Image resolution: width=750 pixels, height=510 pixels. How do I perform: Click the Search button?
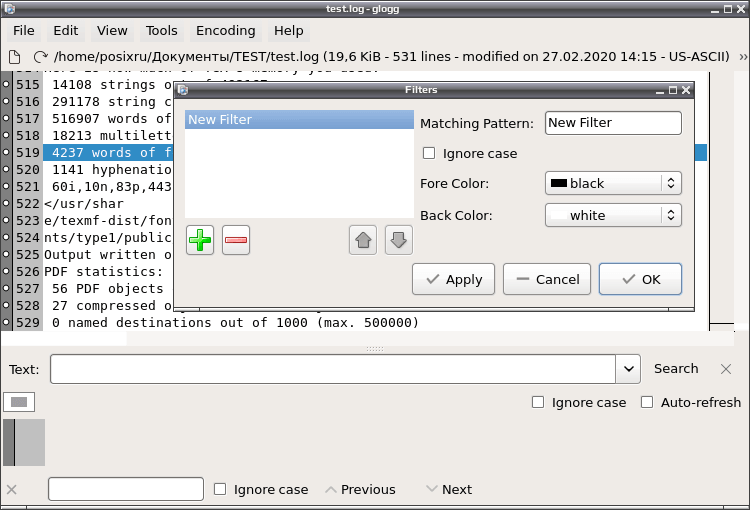tap(676, 368)
